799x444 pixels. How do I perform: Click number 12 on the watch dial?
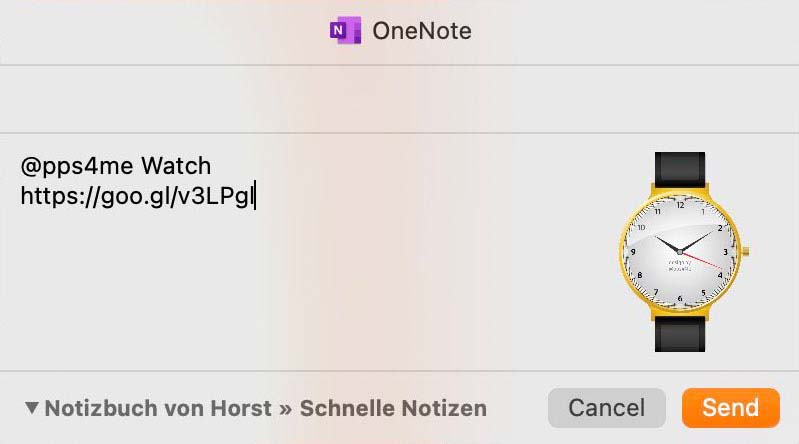coord(680,205)
